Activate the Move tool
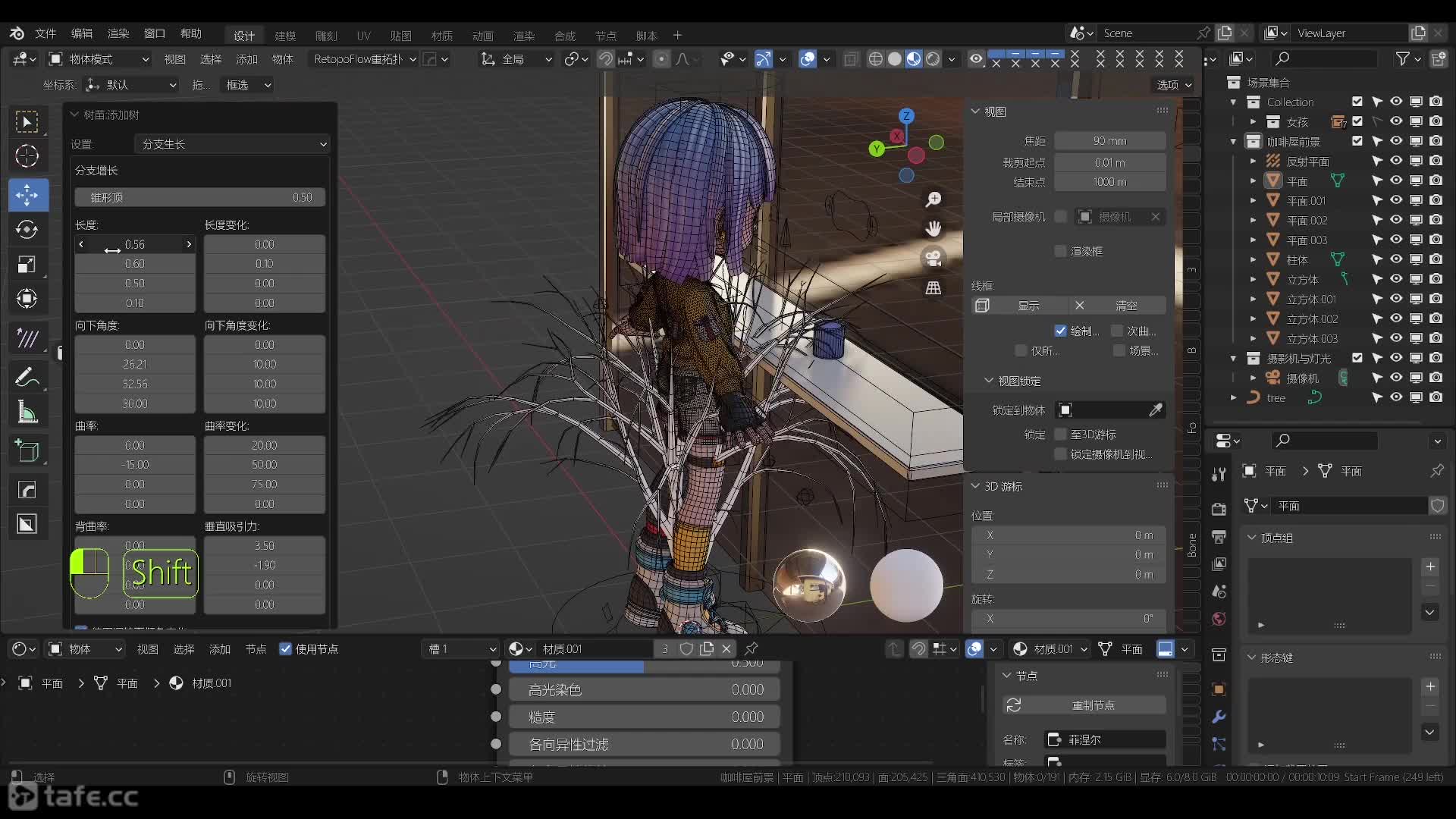Screen dimensions: 1456x819 click(27, 195)
